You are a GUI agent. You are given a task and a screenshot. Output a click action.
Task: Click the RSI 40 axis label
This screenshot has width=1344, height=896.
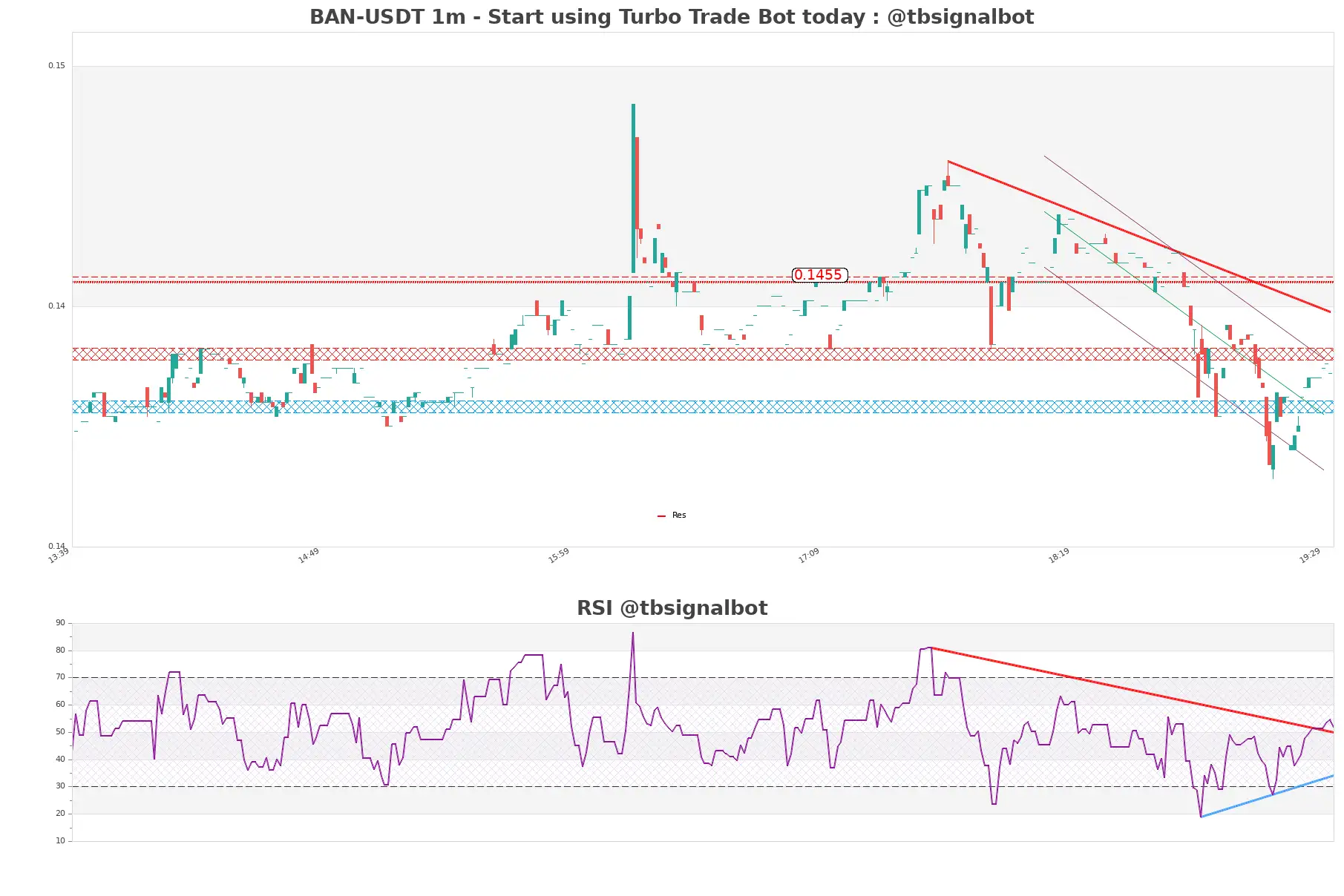pos(60,760)
